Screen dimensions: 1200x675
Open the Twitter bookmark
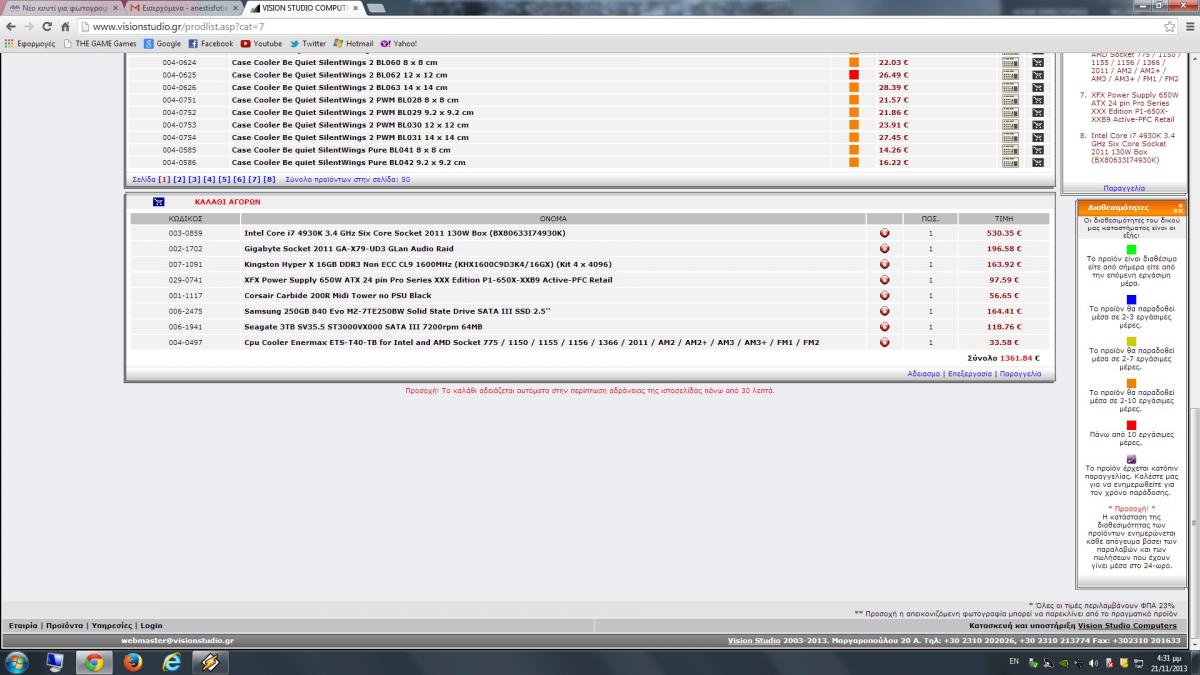click(308, 44)
